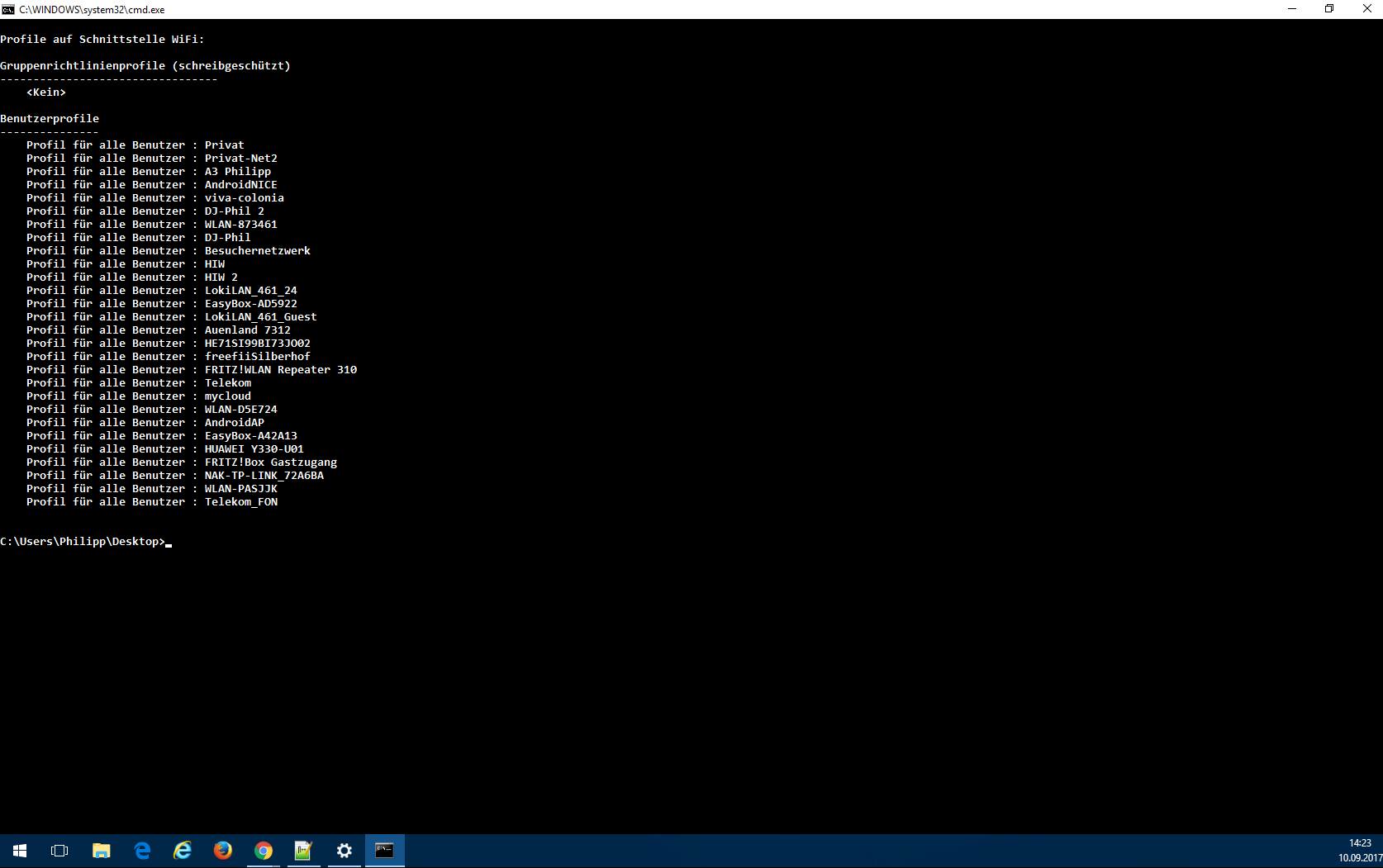
Task: Click the 'FRITZ!WLAN Repeater 310' profile line
Action: 281,370
